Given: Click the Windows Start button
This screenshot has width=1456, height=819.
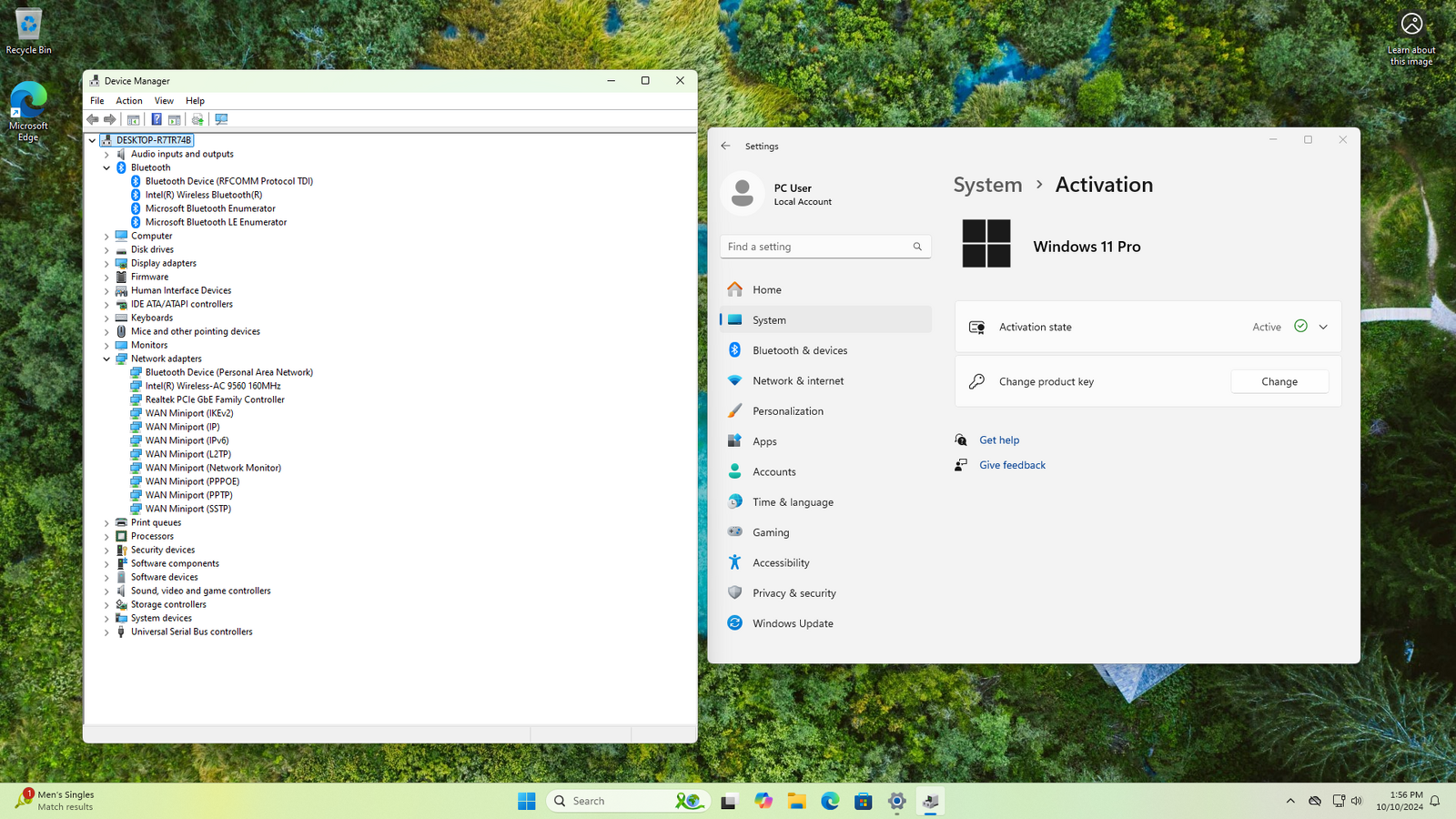Looking at the screenshot, I should tap(526, 801).
